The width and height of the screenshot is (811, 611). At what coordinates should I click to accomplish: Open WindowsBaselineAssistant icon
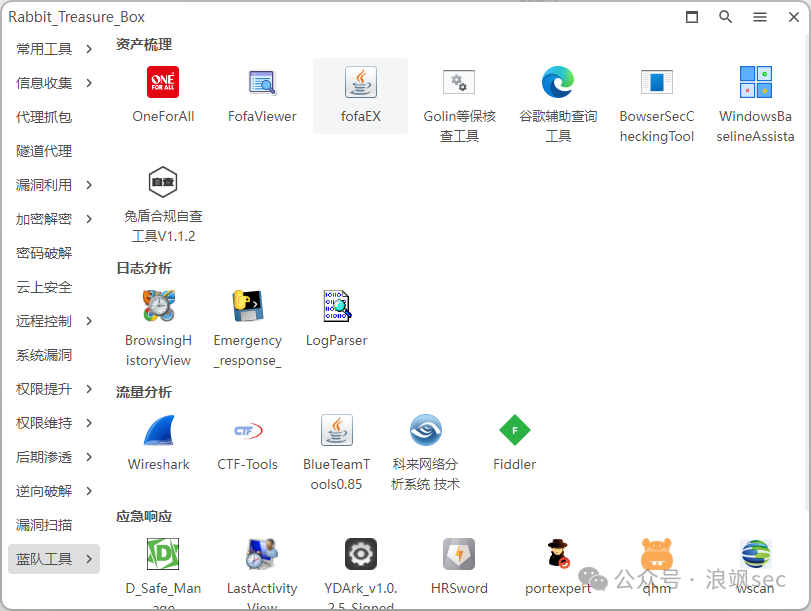click(x=756, y=82)
